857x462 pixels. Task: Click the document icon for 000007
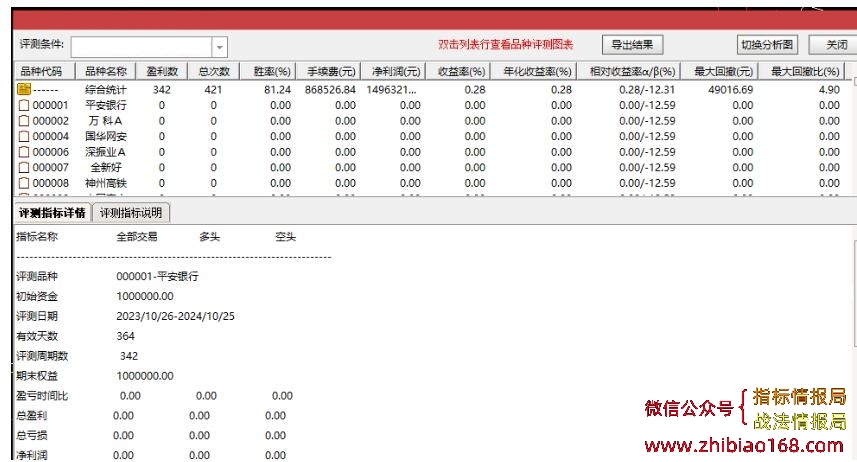click(x=24, y=167)
